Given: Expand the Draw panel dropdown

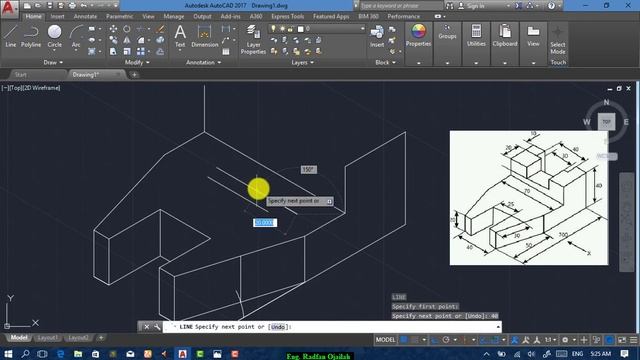Looking at the screenshot, I should click(53, 62).
